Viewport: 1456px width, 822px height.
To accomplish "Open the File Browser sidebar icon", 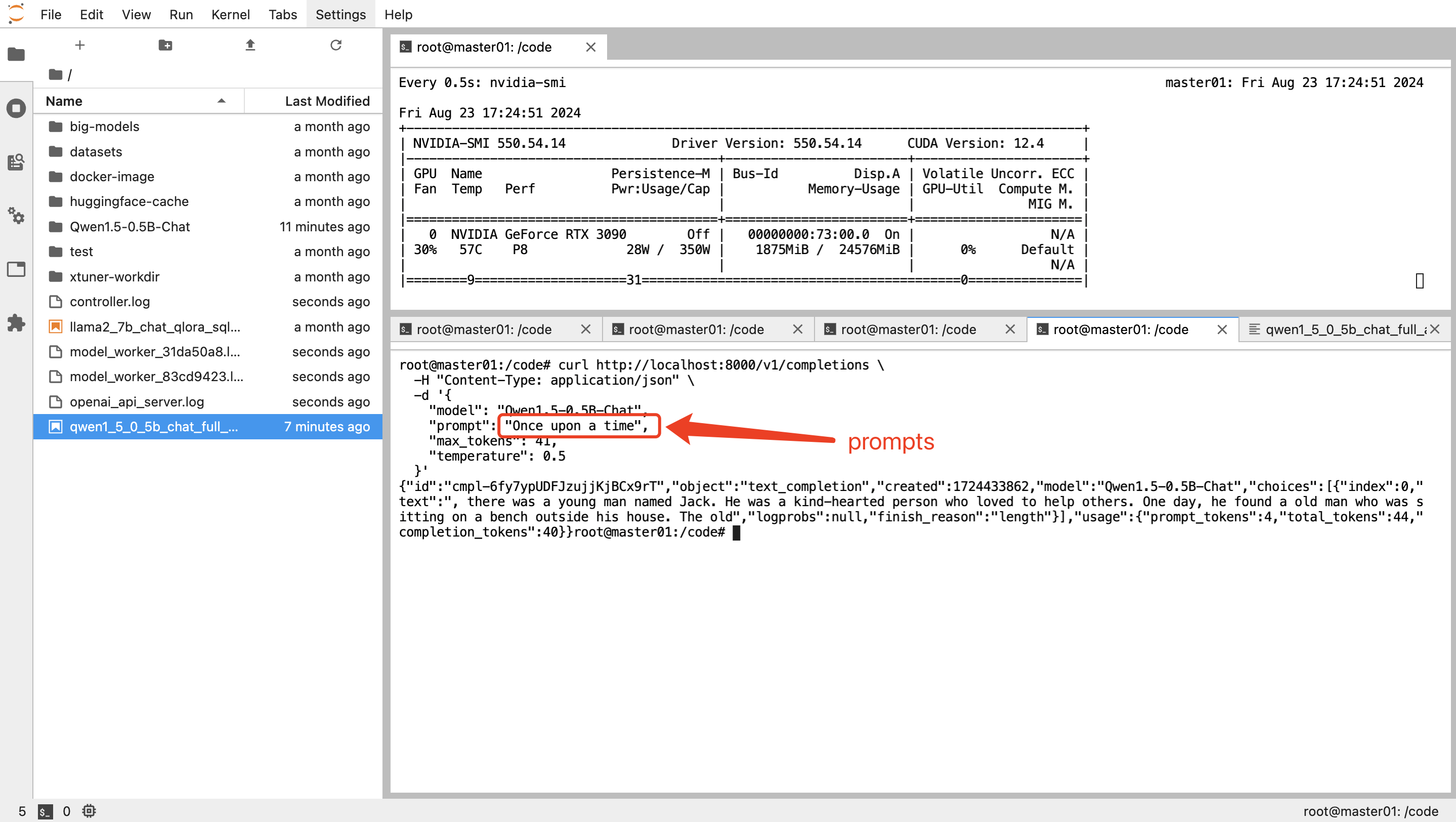I will coord(16,54).
